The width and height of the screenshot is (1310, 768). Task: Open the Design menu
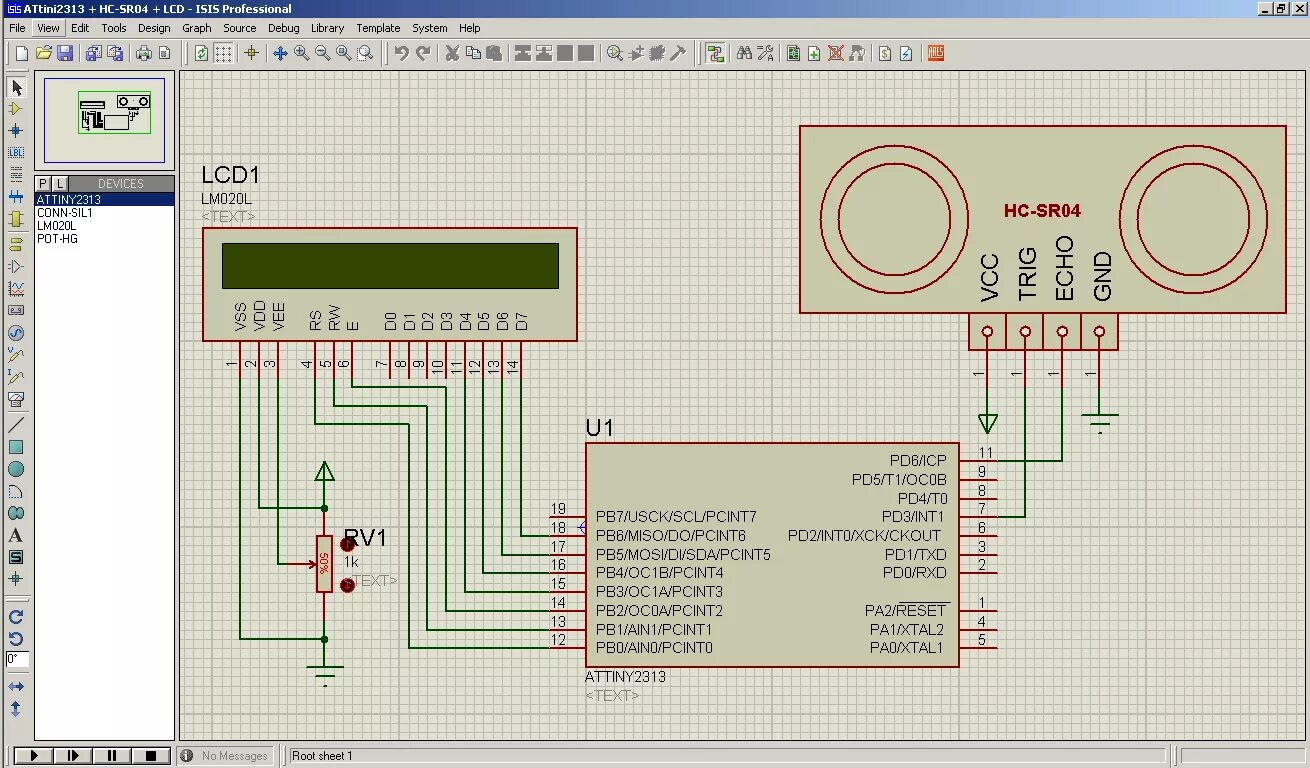point(154,28)
